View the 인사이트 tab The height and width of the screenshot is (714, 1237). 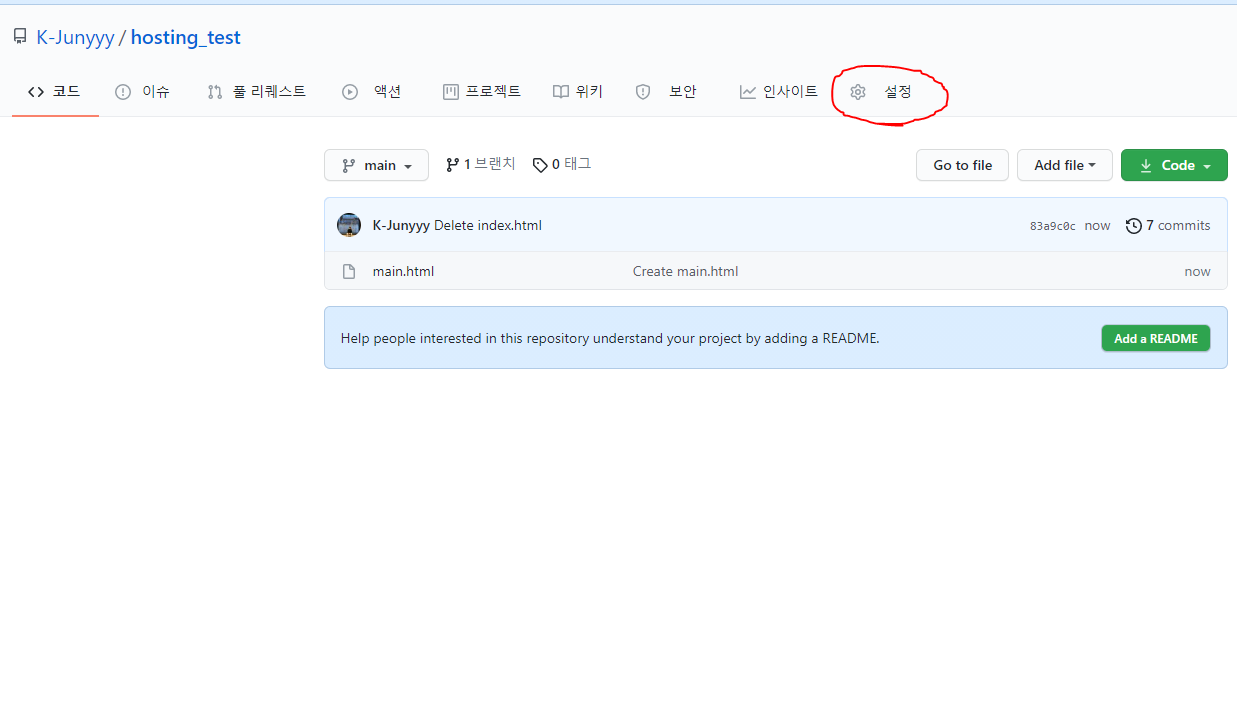(x=779, y=92)
